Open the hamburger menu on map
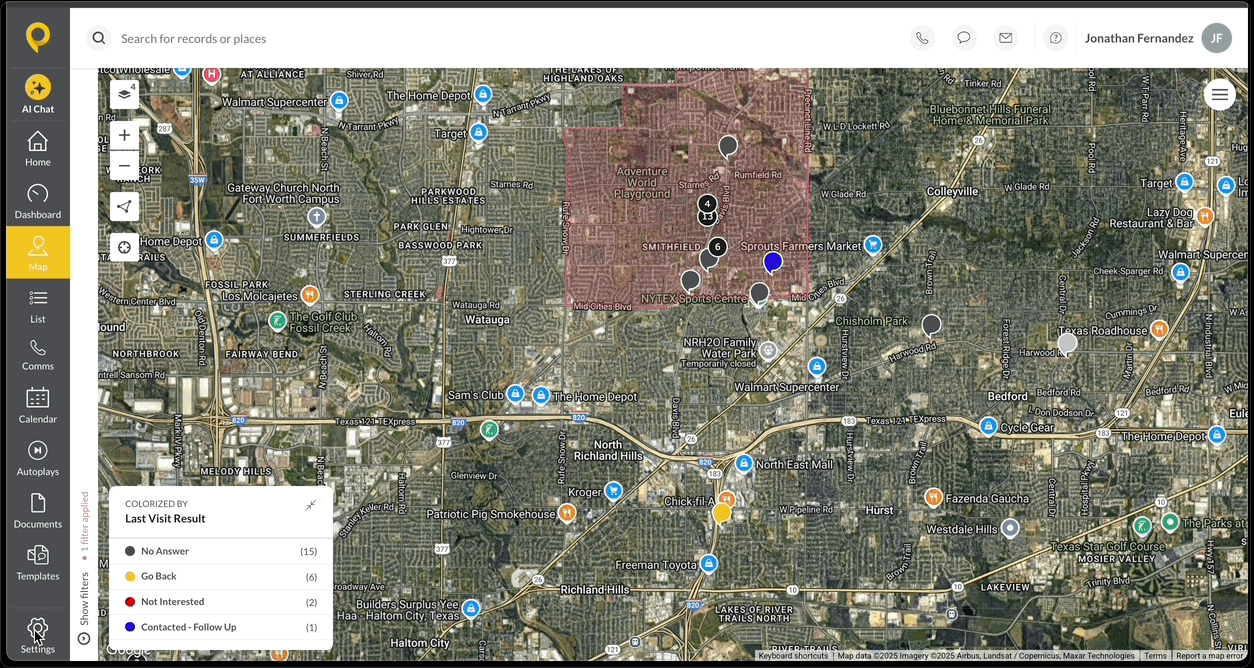 (1219, 95)
